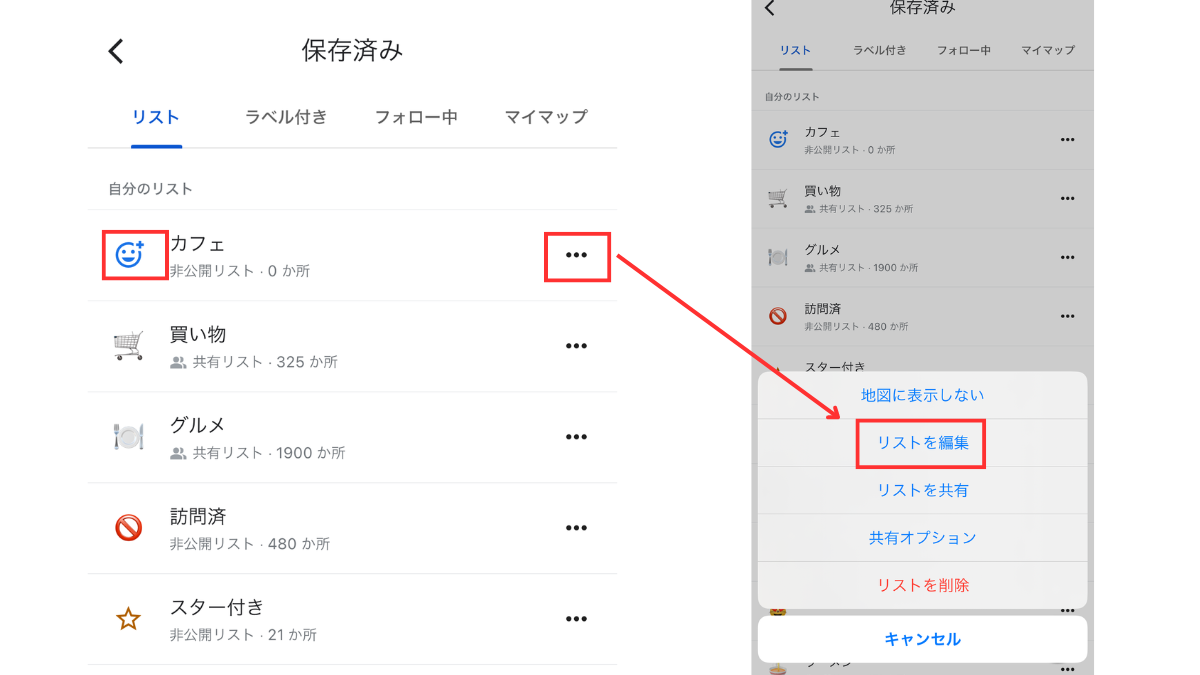Open the three-dot menu for 訪問済 in left panel
Image resolution: width=1200 pixels, height=675 pixels.
576,528
